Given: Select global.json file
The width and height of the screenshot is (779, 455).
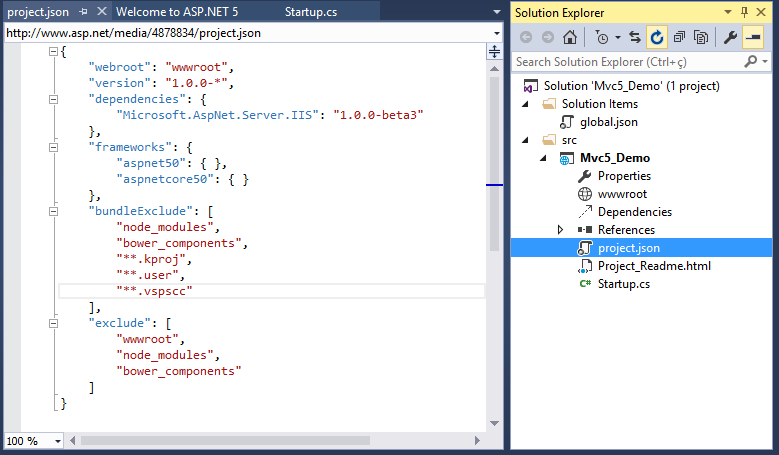Looking at the screenshot, I should tap(609, 122).
